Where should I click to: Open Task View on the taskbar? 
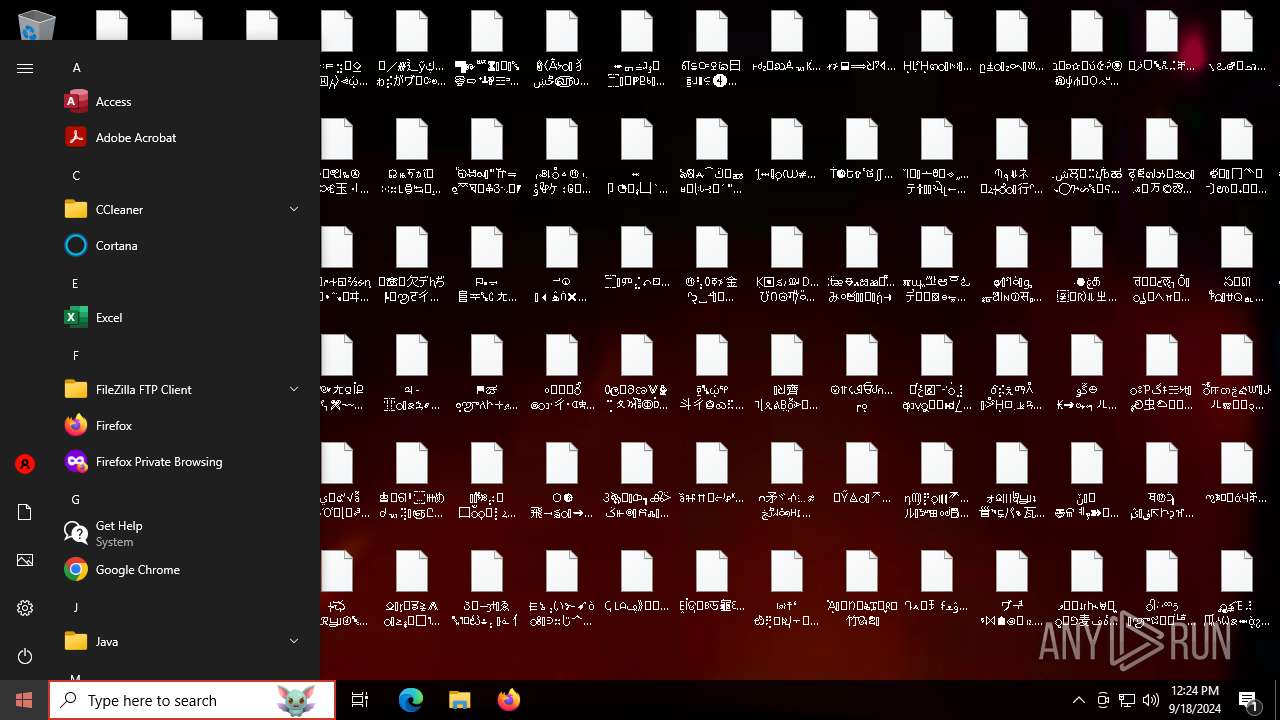click(x=360, y=700)
